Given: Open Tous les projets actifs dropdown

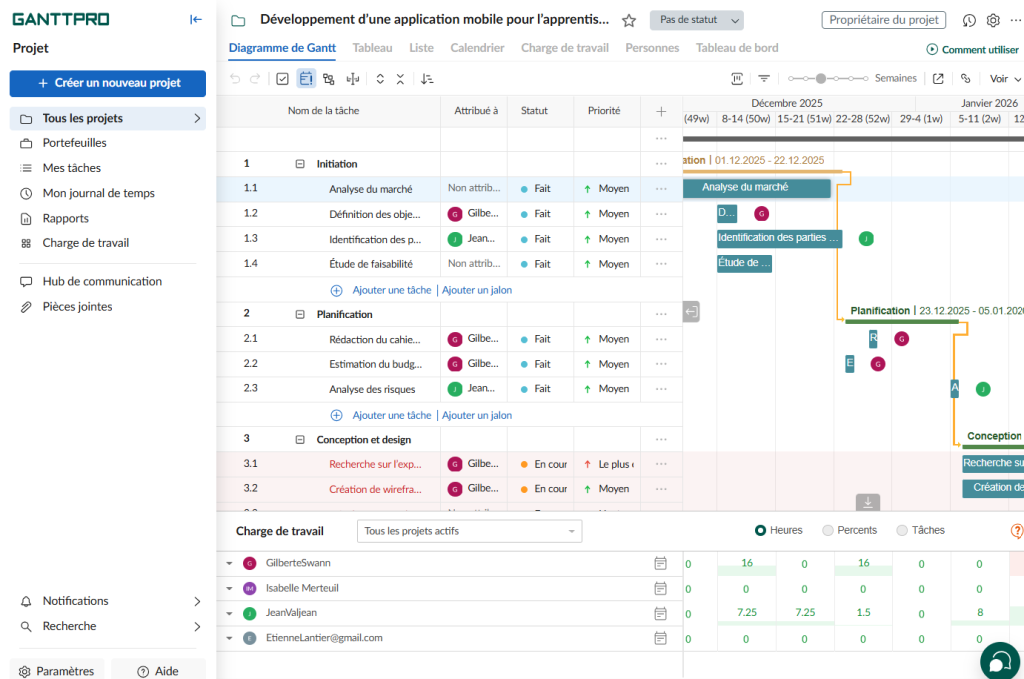Looking at the screenshot, I should [470, 531].
